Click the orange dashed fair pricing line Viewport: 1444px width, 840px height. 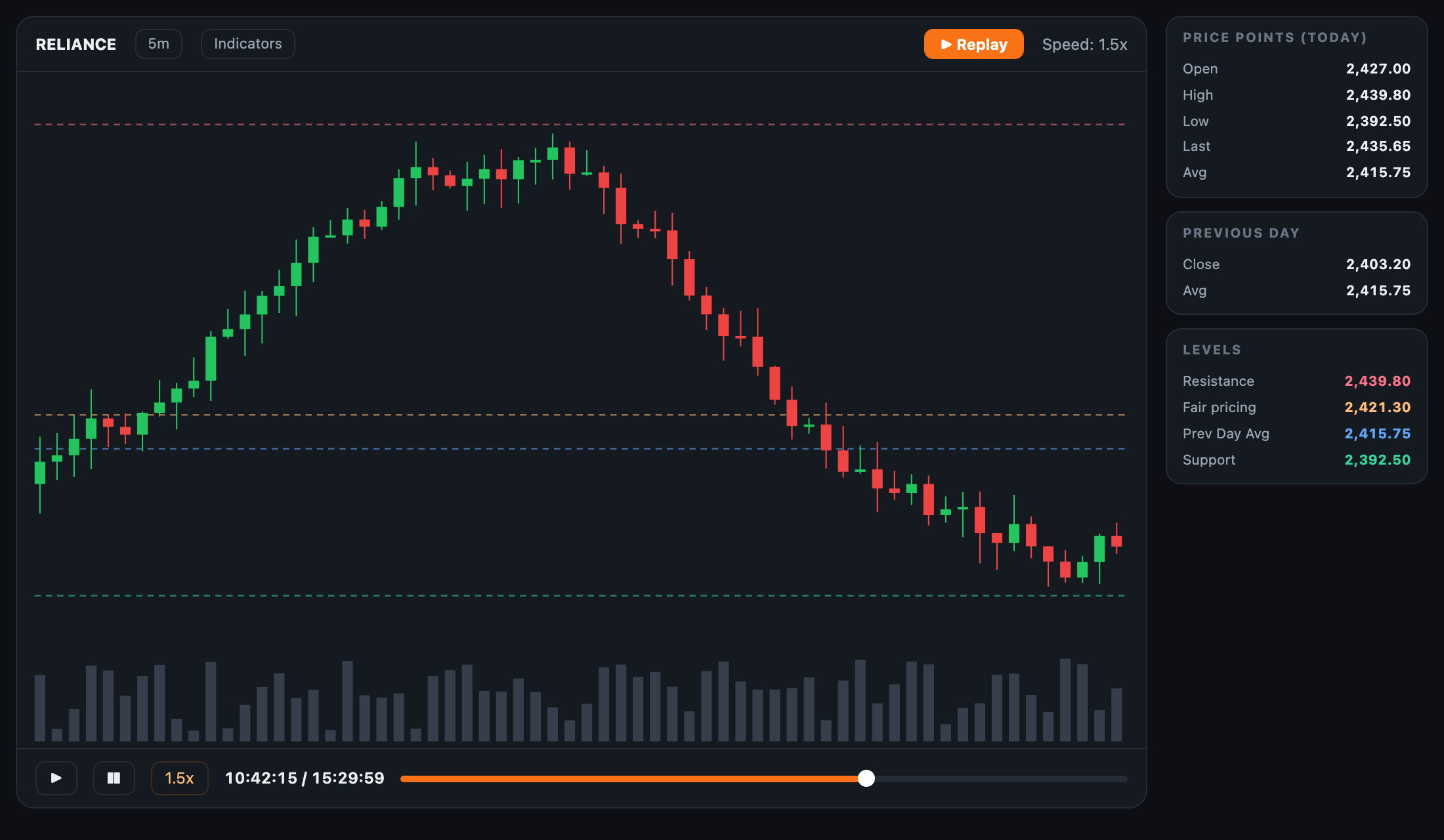pos(580,415)
